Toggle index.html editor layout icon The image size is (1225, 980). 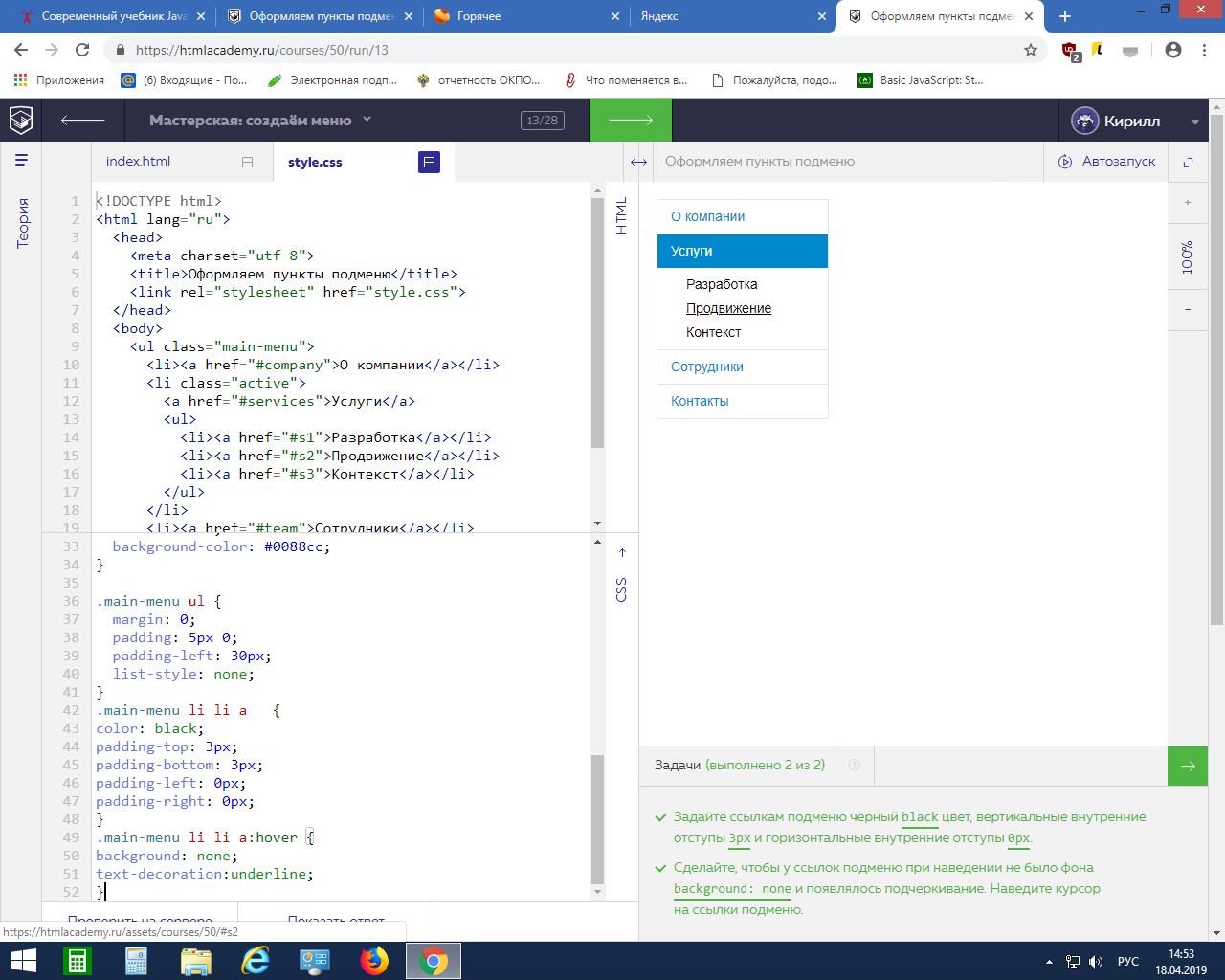click(x=247, y=162)
